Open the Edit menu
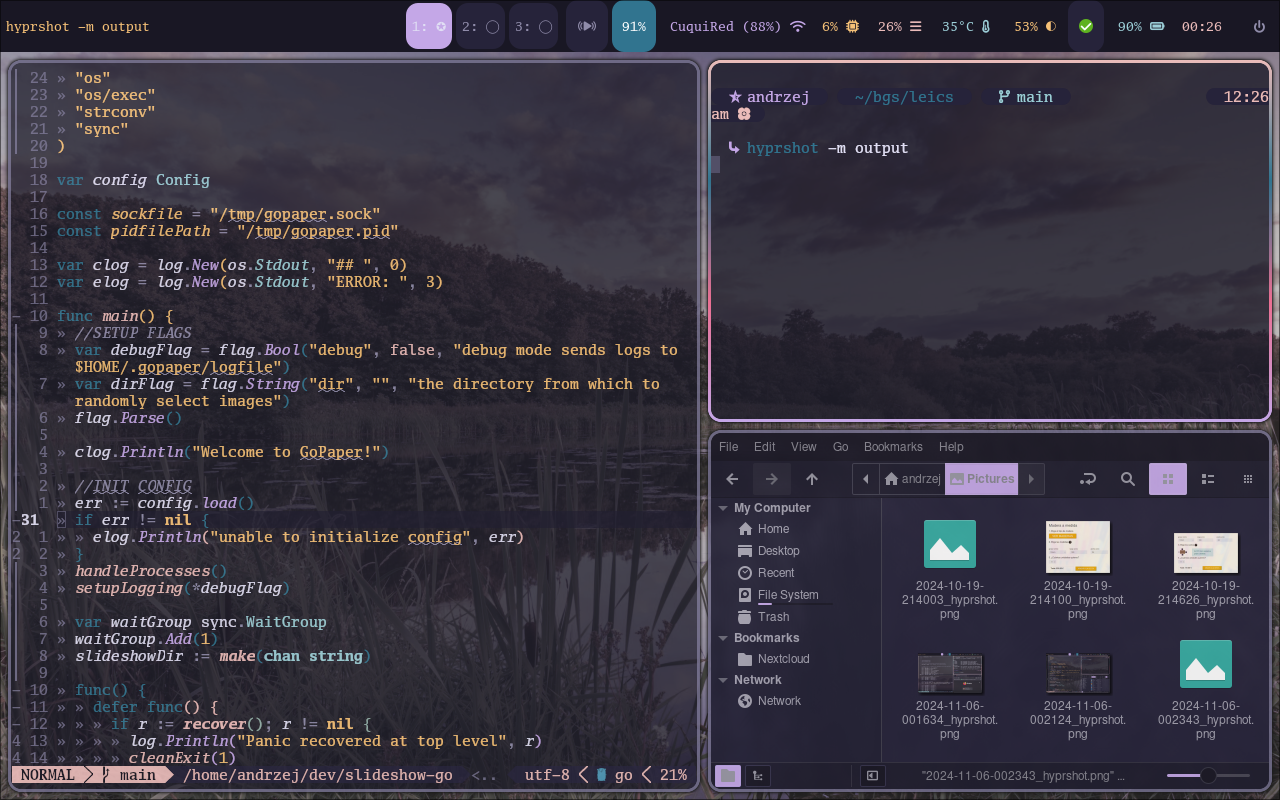Viewport: 1280px width, 800px height. tap(765, 447)
